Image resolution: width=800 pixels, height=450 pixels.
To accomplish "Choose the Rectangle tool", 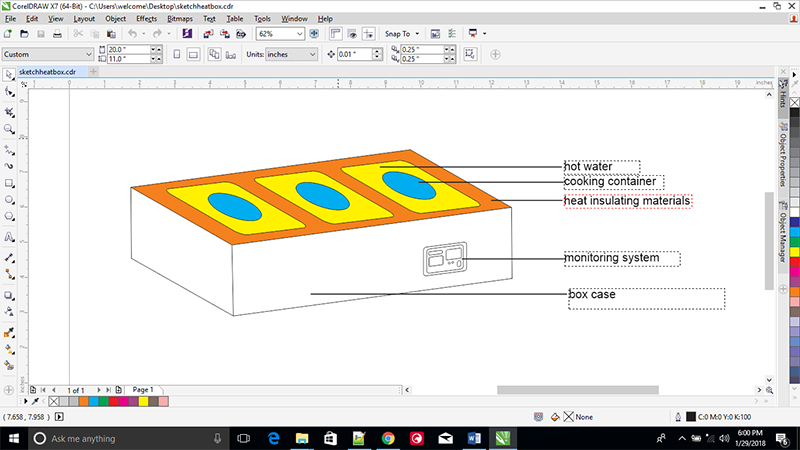I will coord(9,183).
